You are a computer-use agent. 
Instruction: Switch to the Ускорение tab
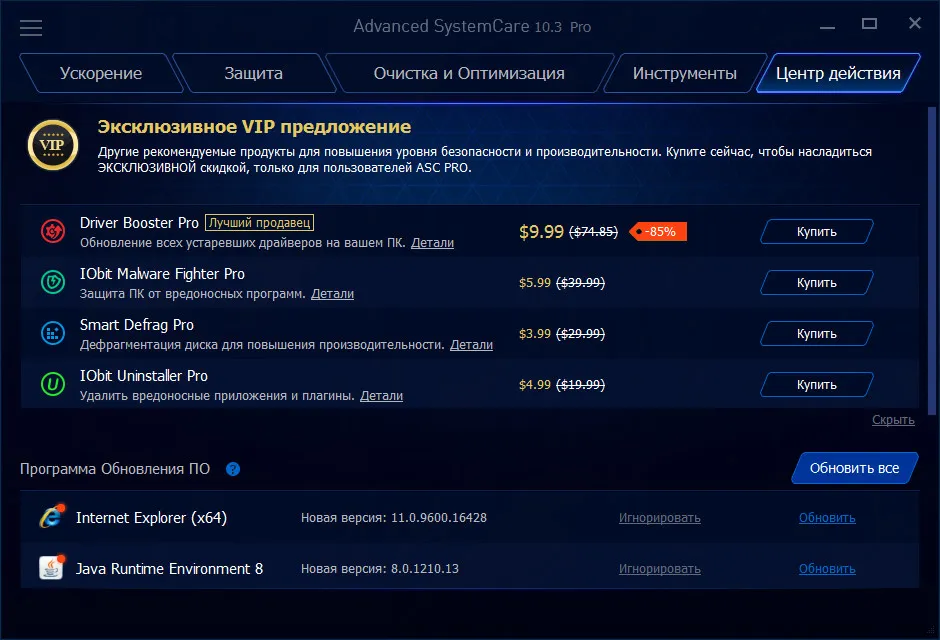pyautogui.click(x=101, y=73)
